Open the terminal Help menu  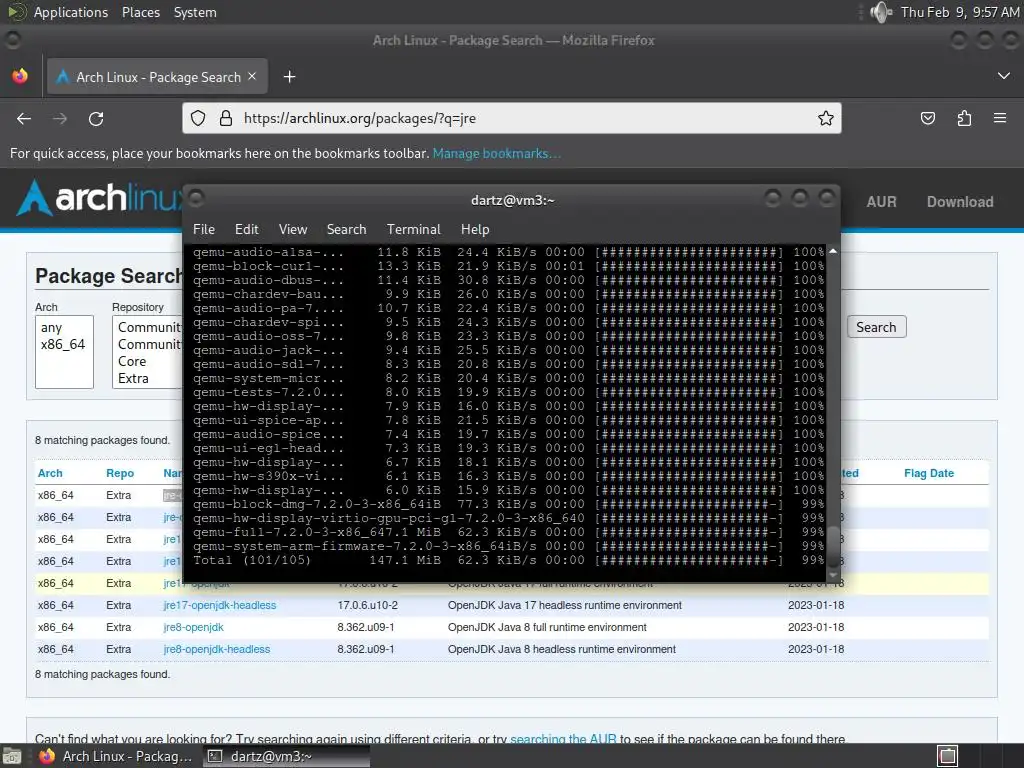(475, 229)
